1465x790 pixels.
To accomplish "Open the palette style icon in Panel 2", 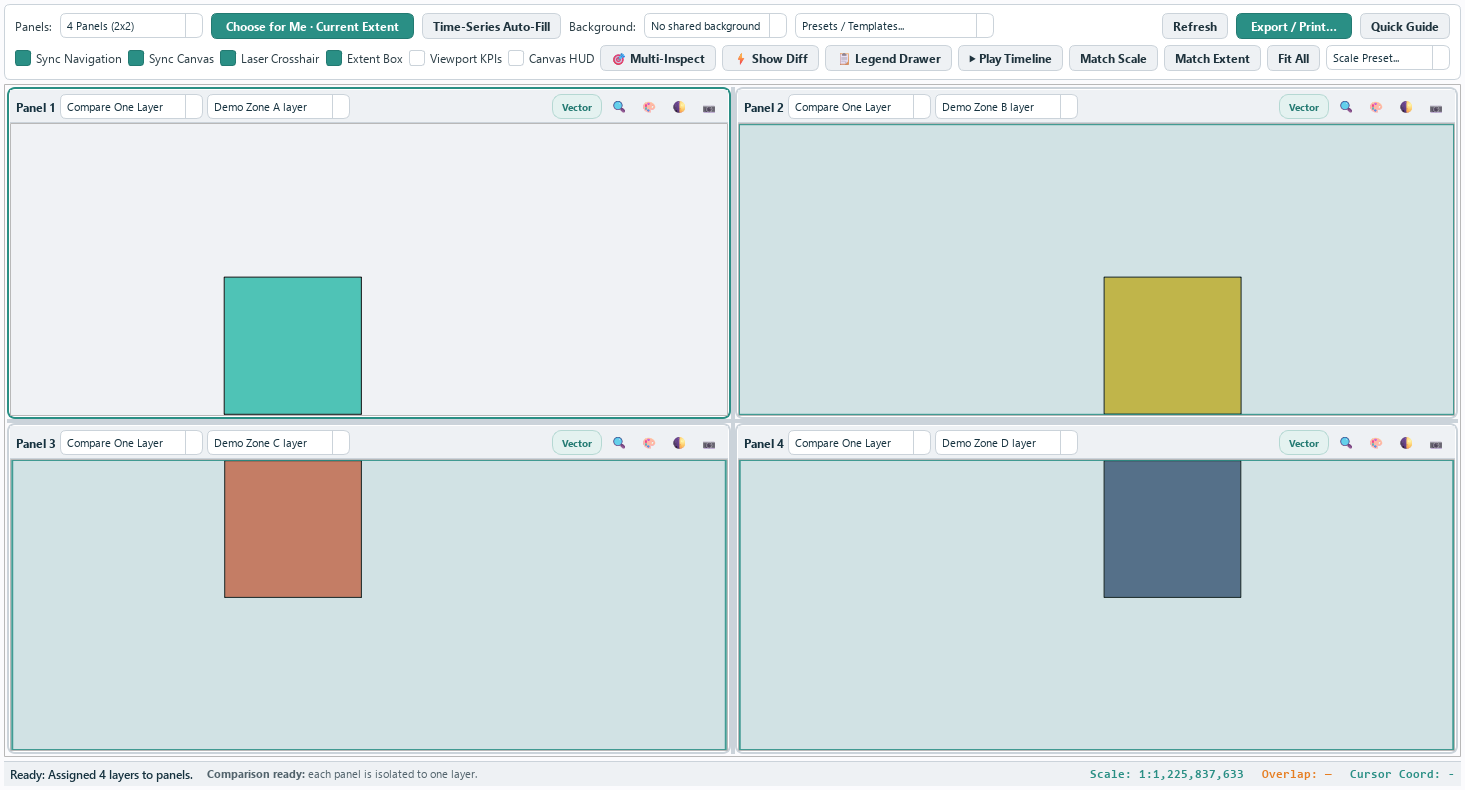I will [x=1376, y=107].
